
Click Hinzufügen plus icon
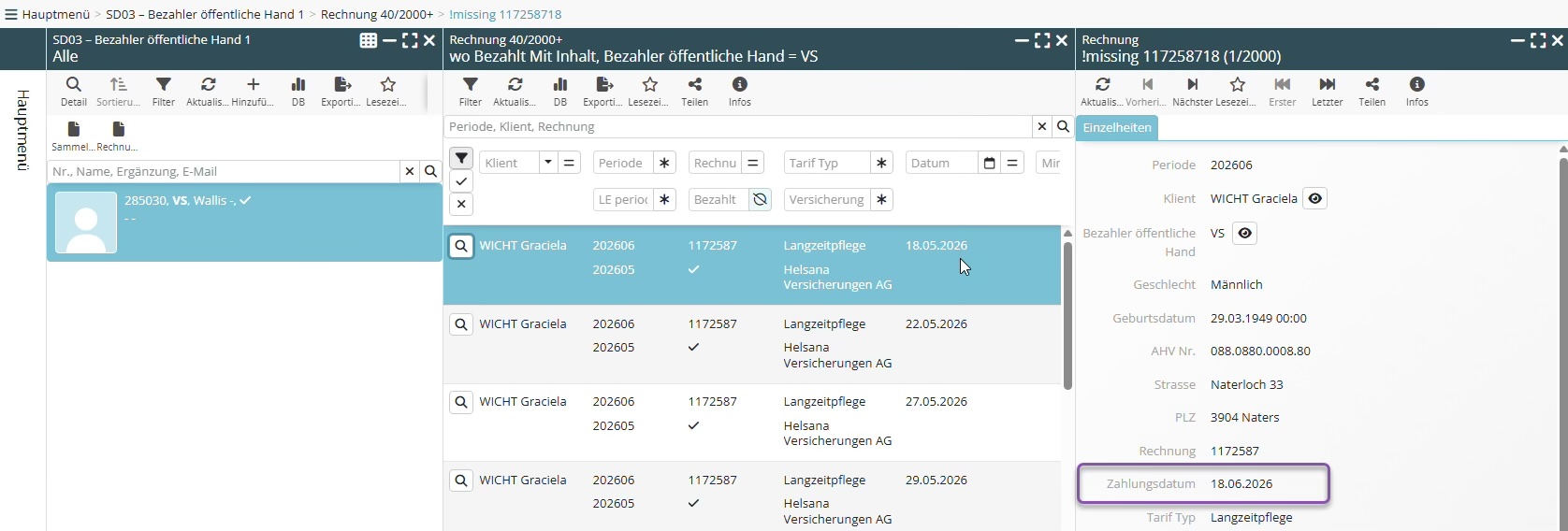coord(254,92)
